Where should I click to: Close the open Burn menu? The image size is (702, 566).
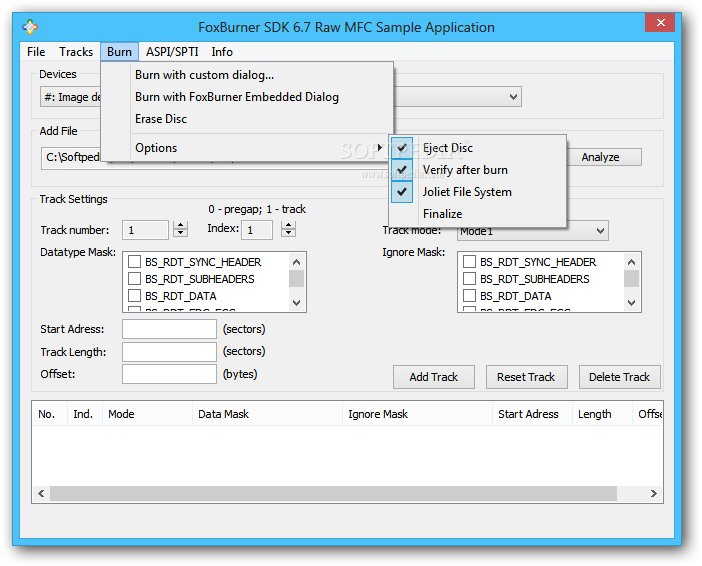(x=119, y=52)
